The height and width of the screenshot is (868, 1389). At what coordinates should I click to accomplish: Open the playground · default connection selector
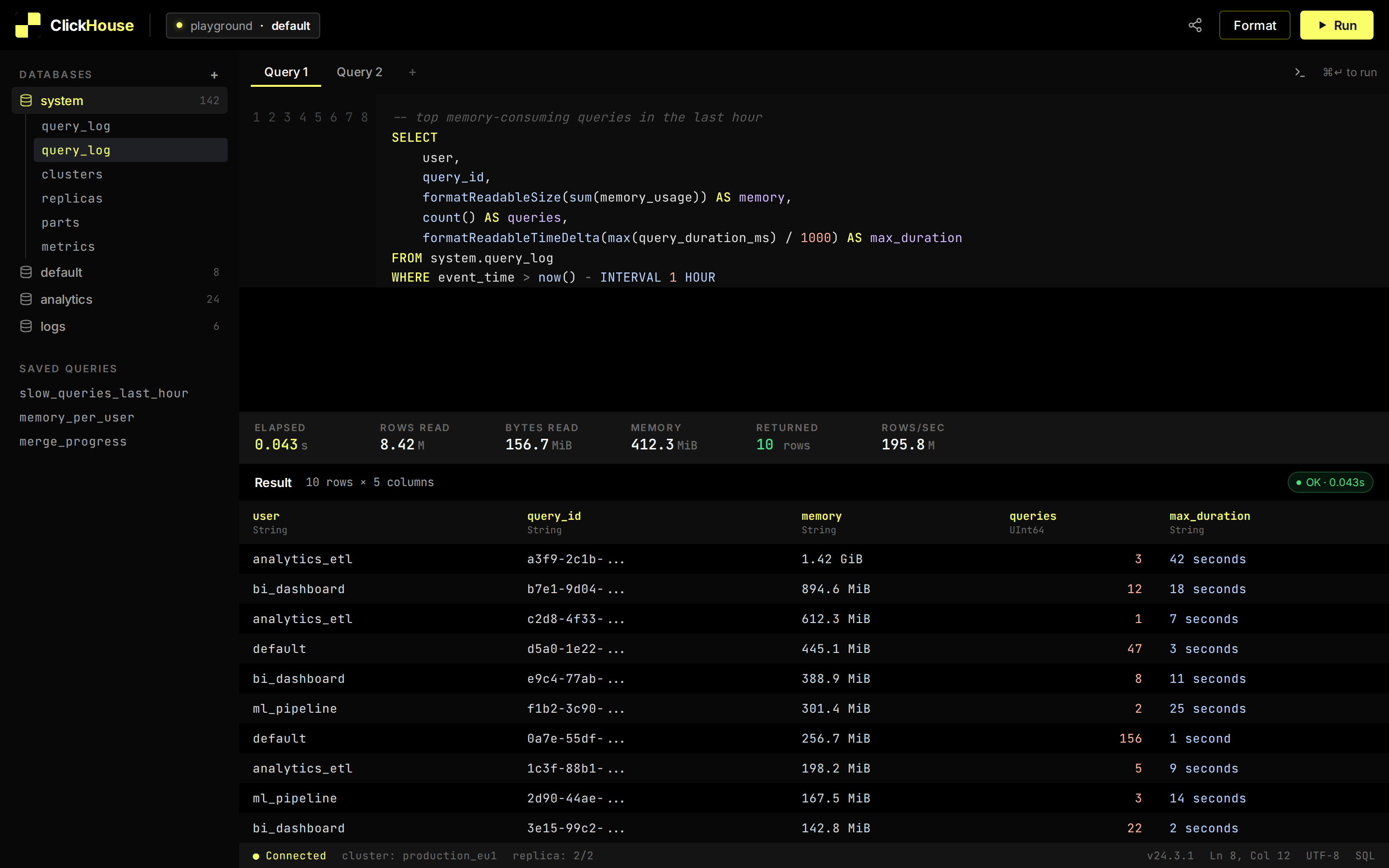(243, 26)
